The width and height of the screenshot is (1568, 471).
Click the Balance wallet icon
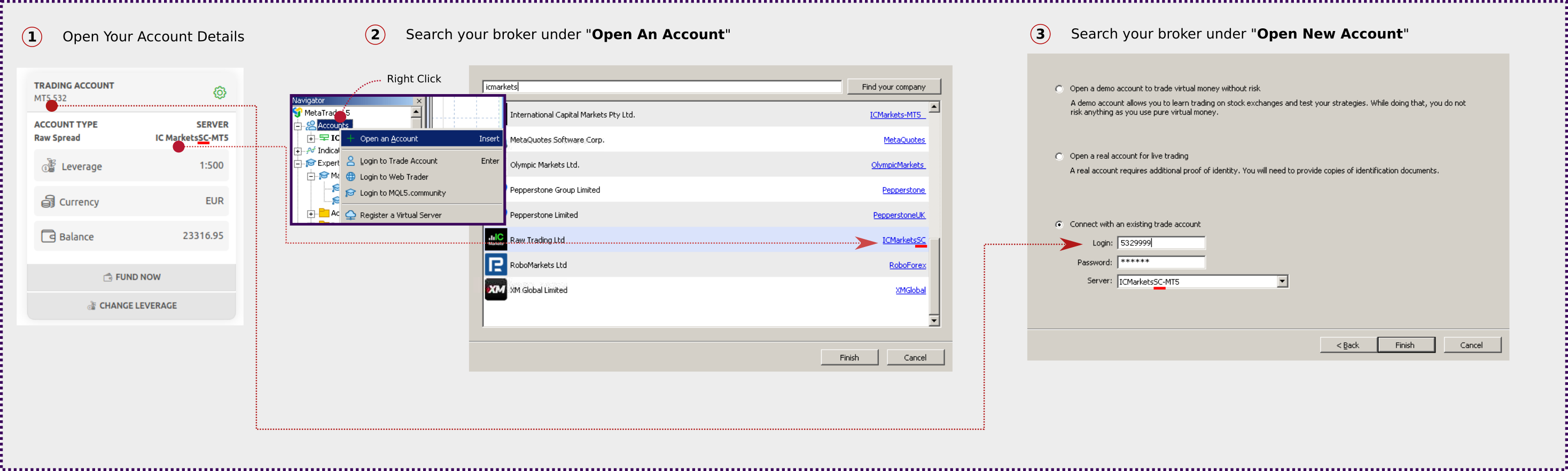(x=48, y=236)
